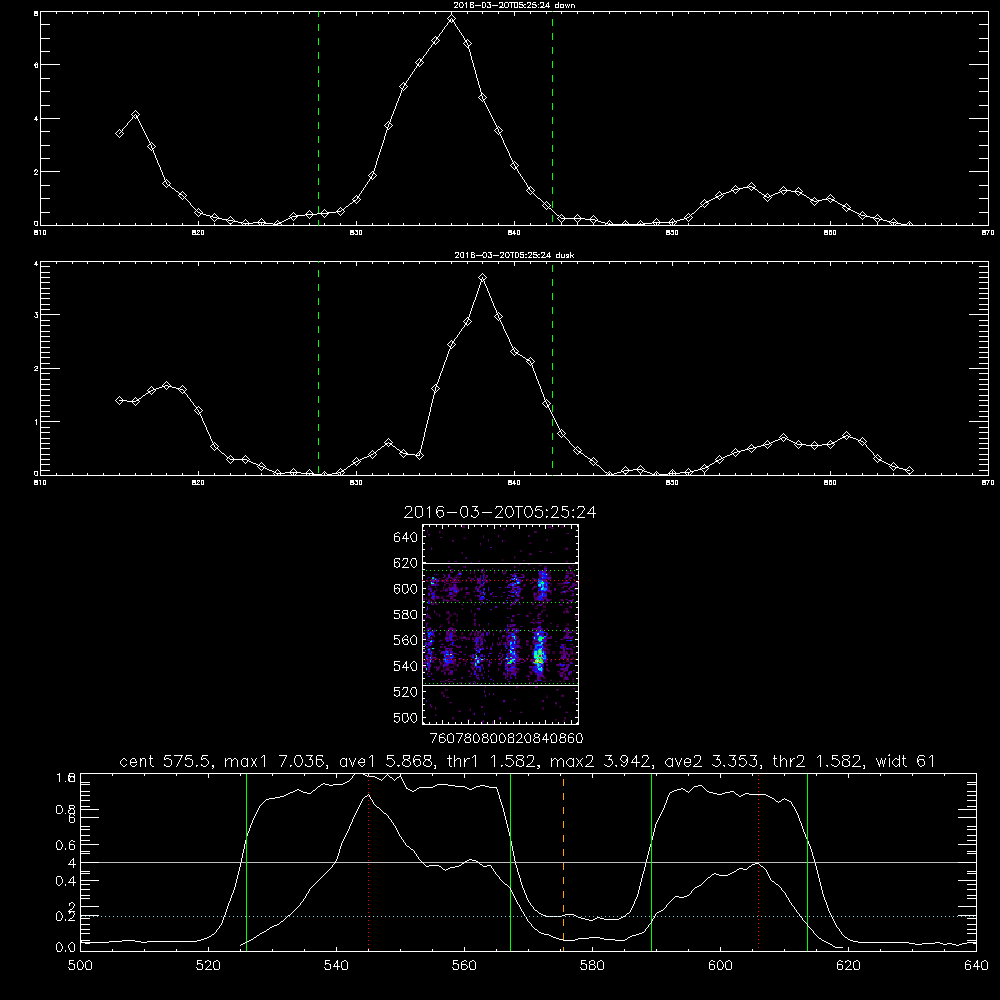Click x-axis label '830' under dusk plot
1000x1000 pixels.
tap(356, 483)
